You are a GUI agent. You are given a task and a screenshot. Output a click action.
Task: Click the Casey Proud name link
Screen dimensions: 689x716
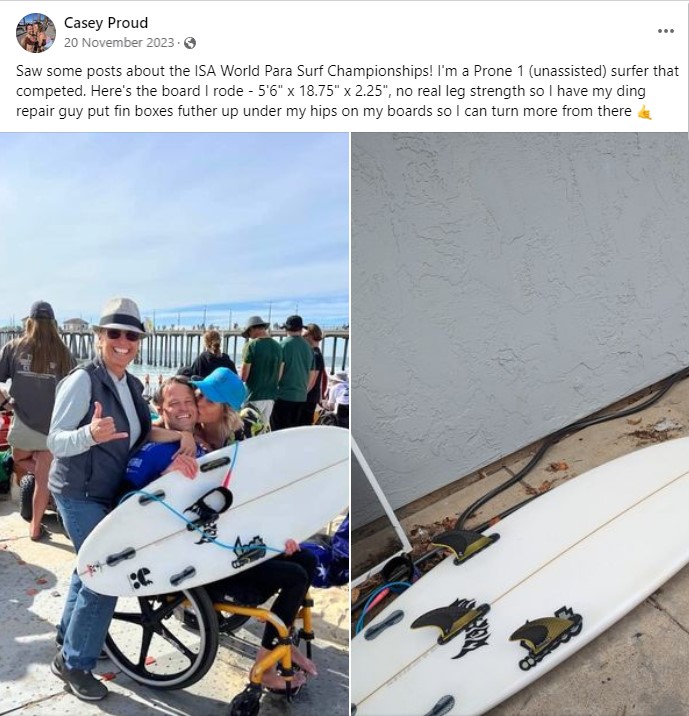106,23
